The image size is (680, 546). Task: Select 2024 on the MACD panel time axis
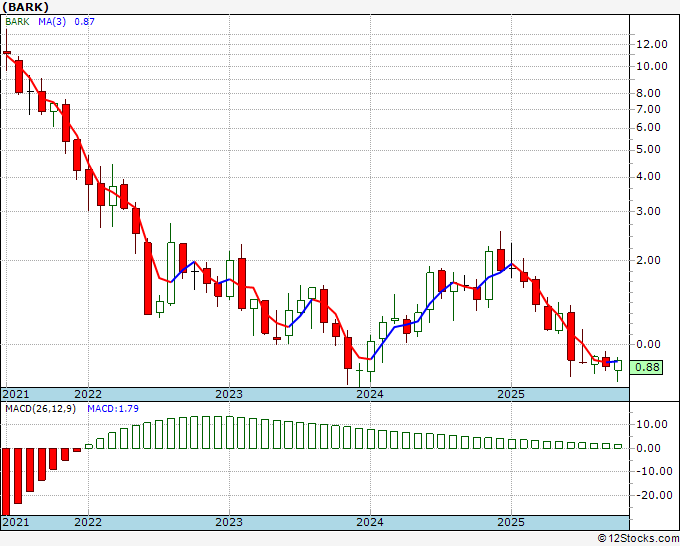point(370,522)
